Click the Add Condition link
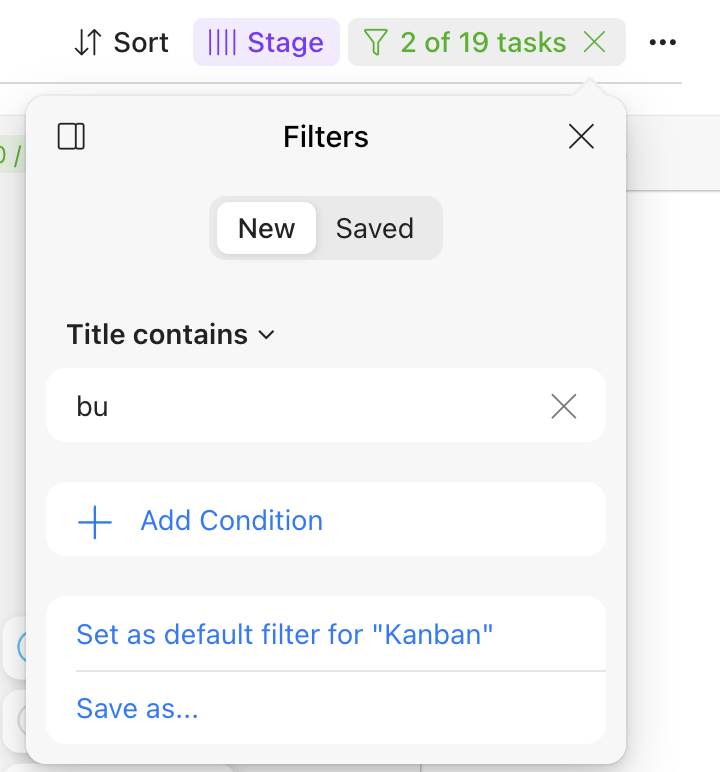The width and height of the screenshot is (720, 772). click(231, 521)
